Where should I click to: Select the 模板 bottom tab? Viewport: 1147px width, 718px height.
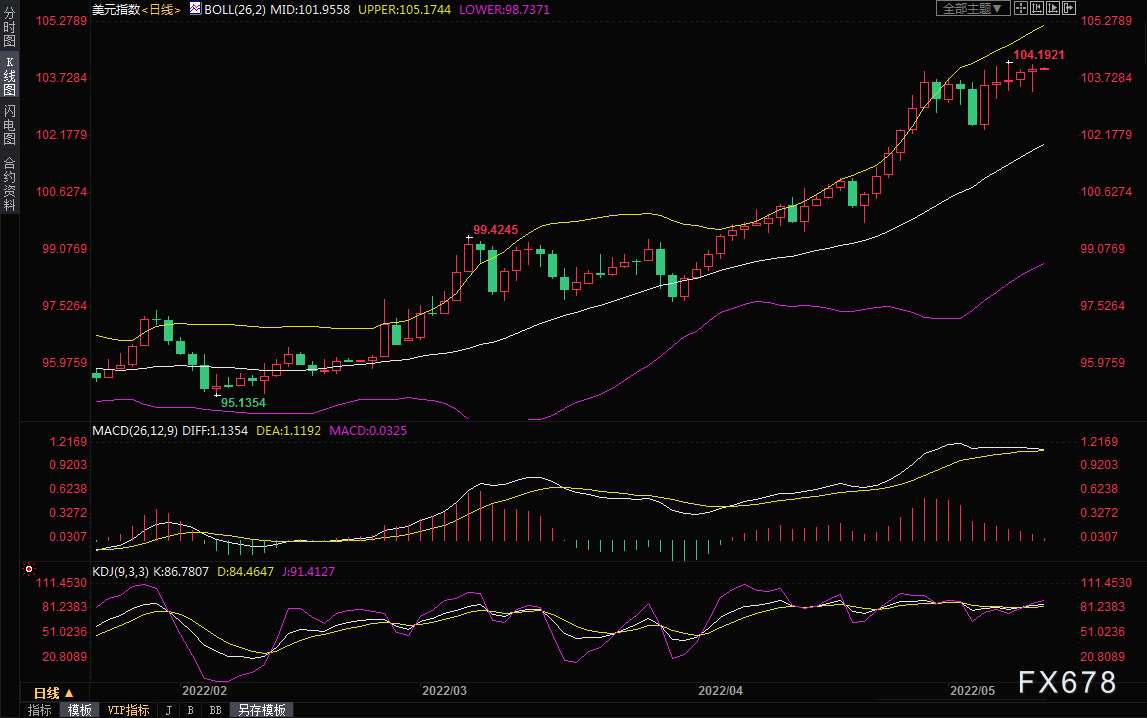pos(80,710)
